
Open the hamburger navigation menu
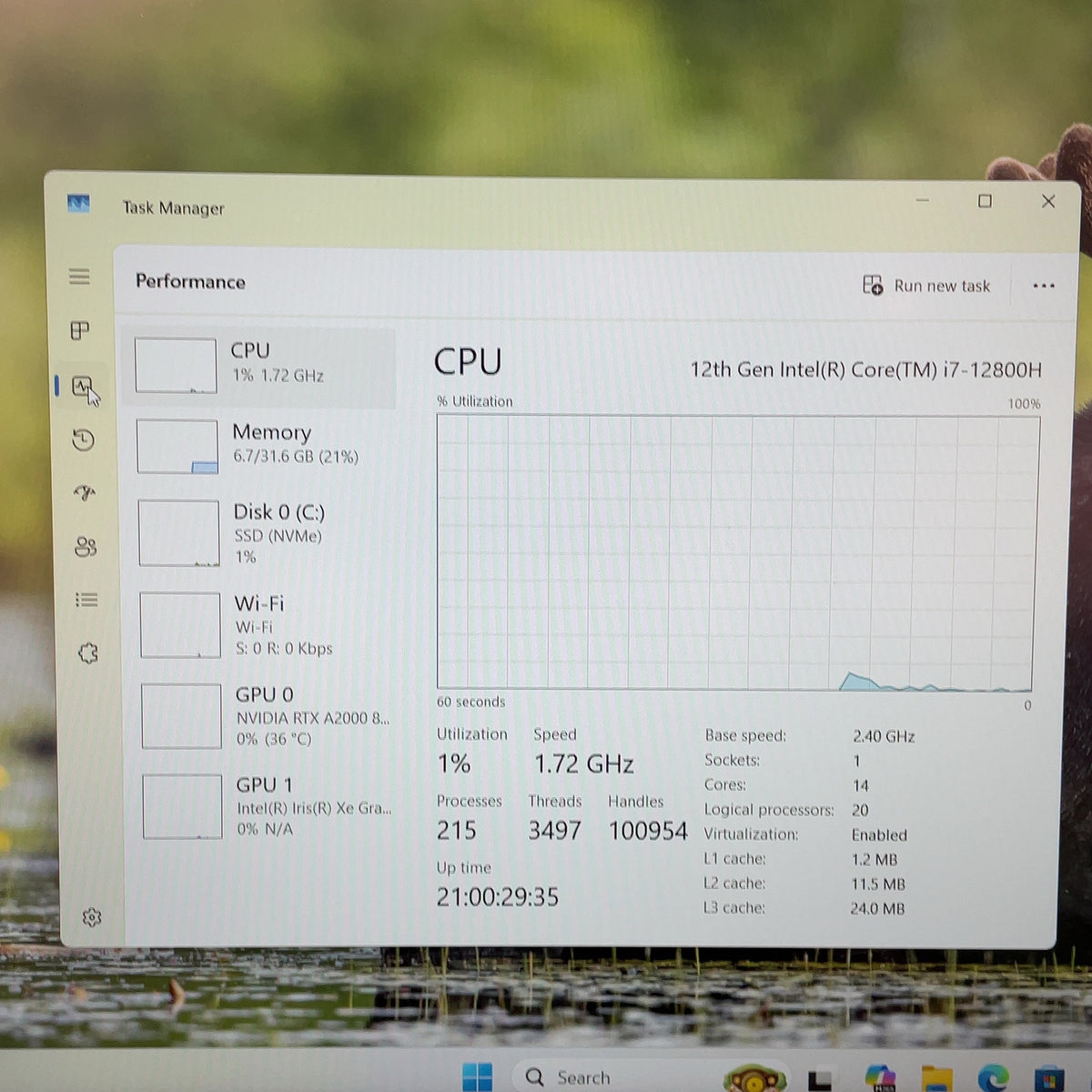coord(79,277)
